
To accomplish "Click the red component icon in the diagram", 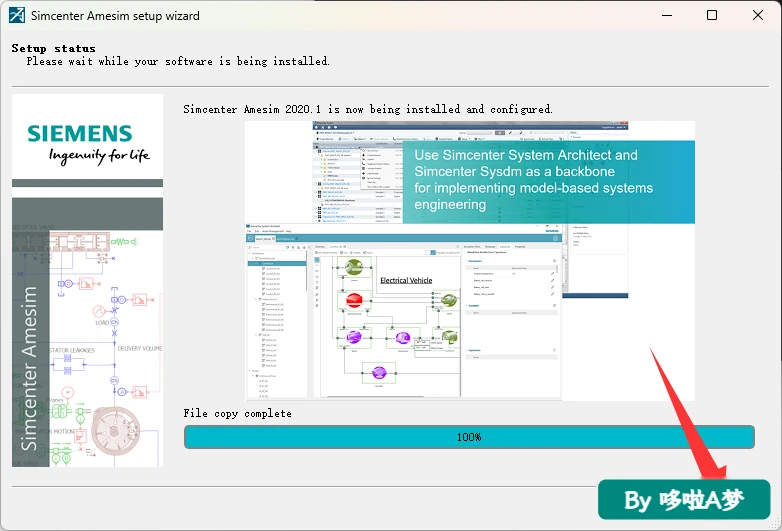I will (354, 300).
